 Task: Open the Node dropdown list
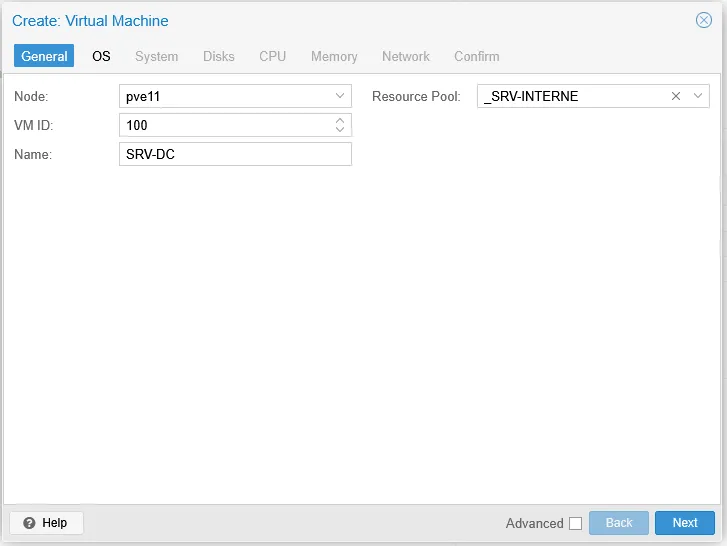[x=340, y=97]
